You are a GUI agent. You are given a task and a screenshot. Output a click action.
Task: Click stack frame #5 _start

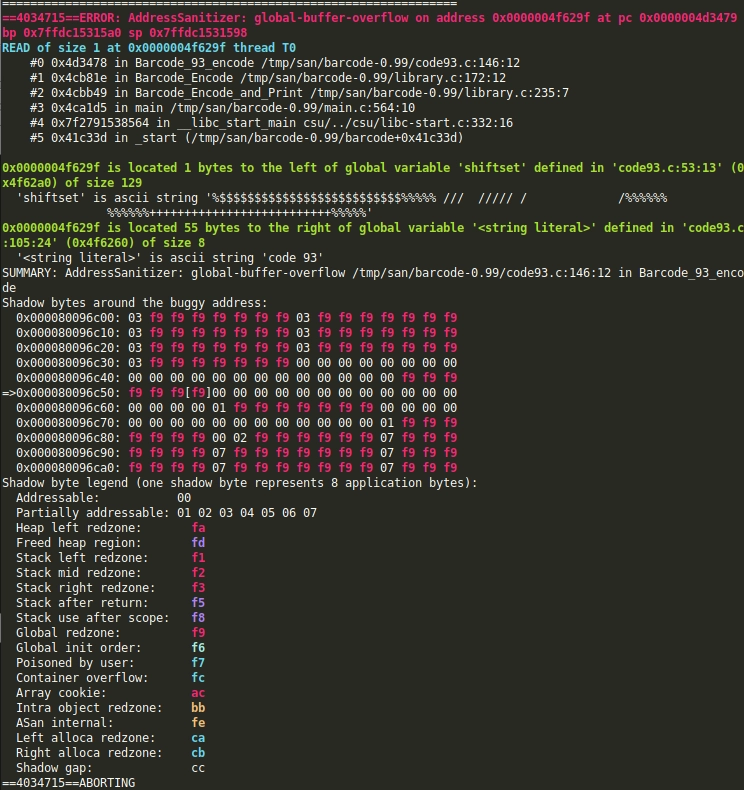coord(247,138)
